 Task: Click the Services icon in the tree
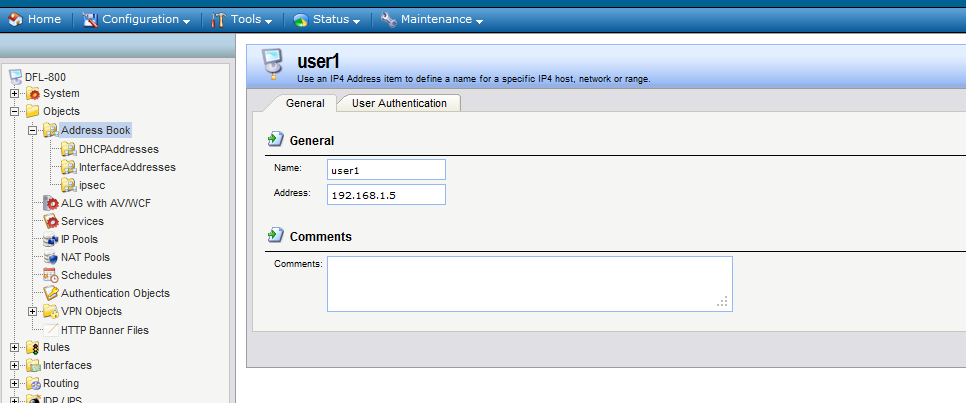tap(51, 221)
